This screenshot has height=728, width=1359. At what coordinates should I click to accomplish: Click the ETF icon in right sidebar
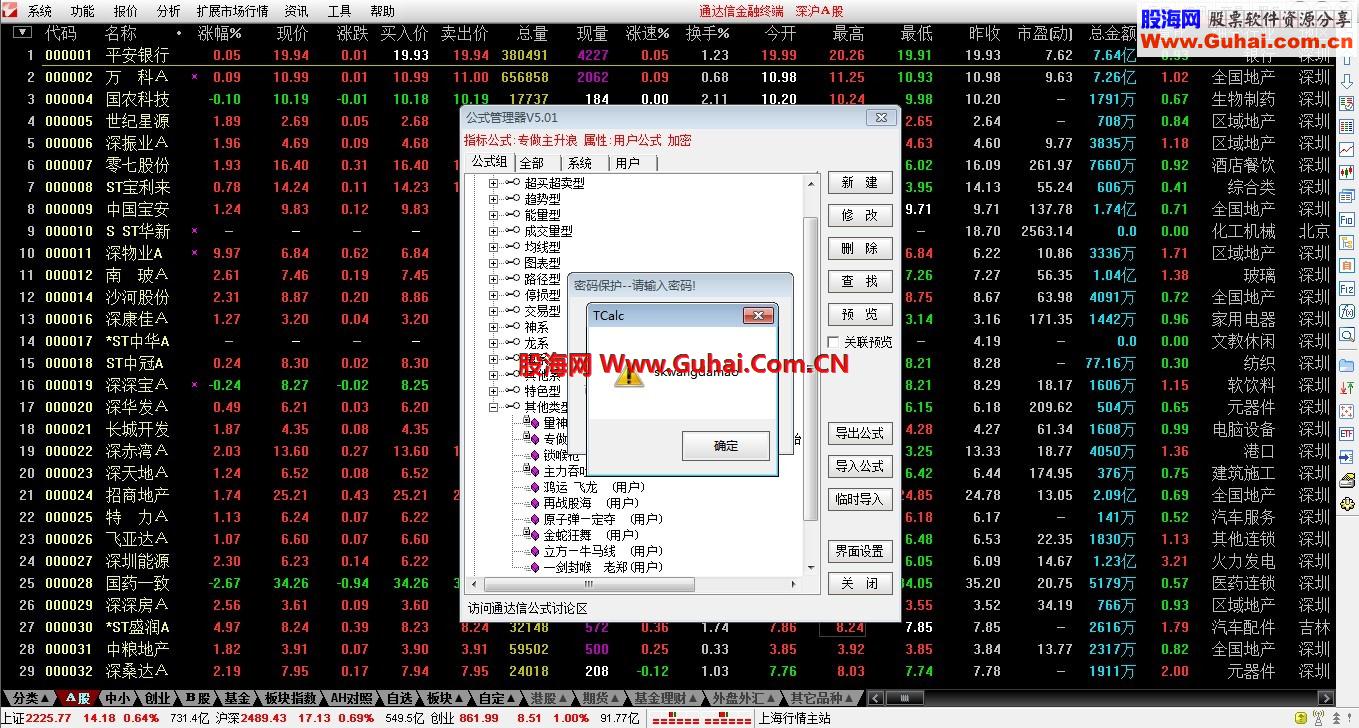click(x=1346, y=434)
